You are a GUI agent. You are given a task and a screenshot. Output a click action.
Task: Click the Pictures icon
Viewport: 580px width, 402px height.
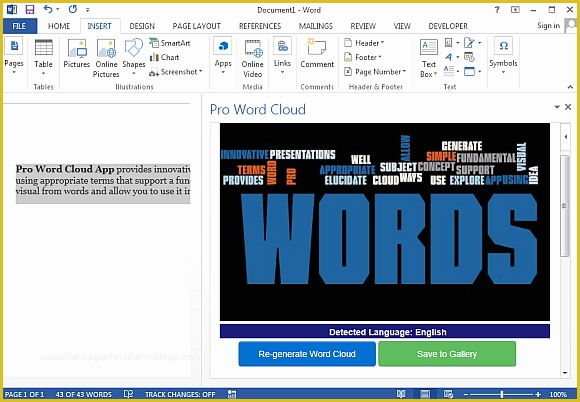pyautogui.click(x=77, y=54)
